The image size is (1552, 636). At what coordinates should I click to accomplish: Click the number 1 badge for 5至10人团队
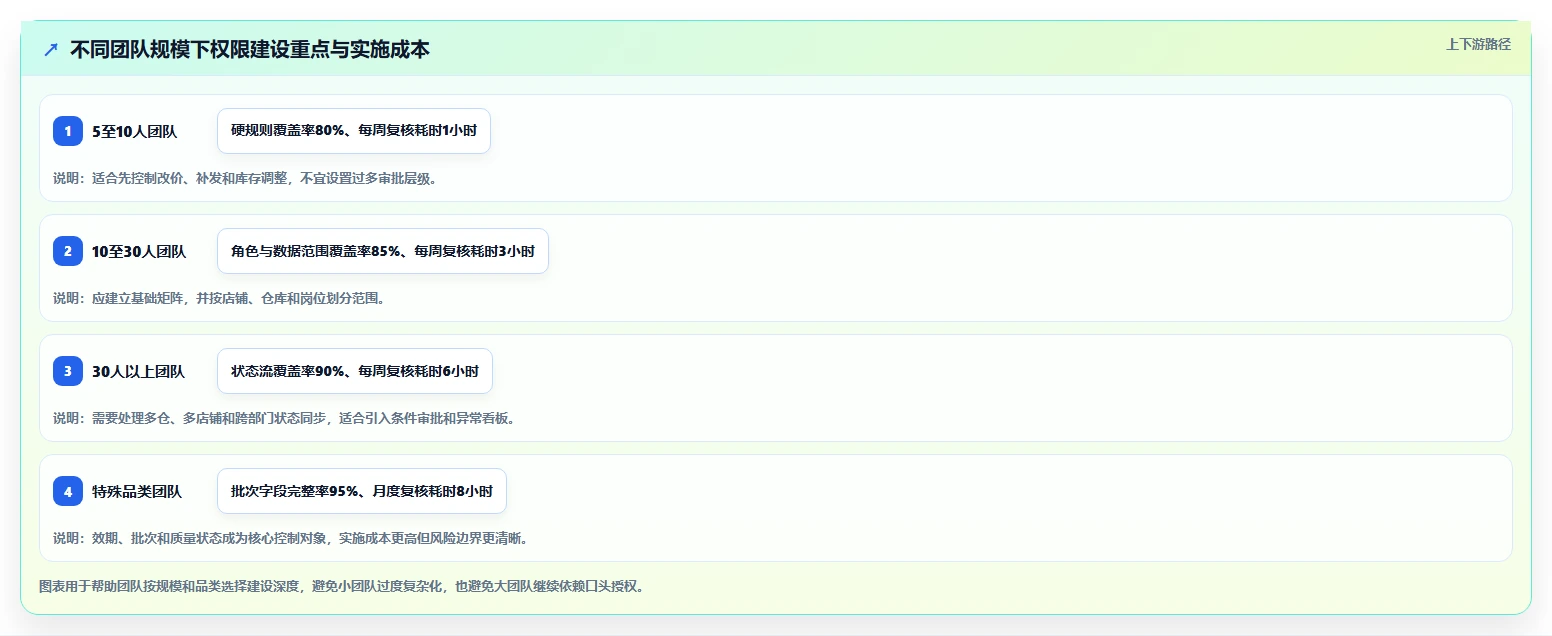coord(68,131)
